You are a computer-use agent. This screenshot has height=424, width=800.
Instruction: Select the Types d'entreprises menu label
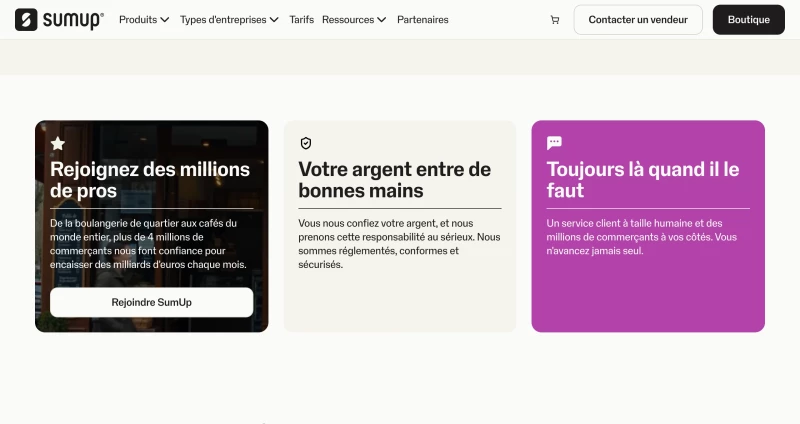click(x=223, y=20)
